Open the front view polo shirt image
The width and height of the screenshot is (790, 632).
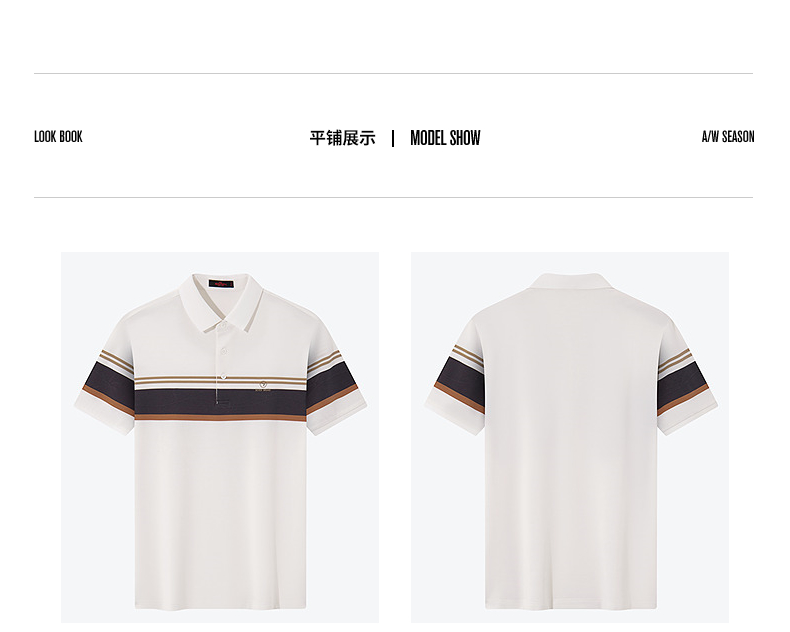click(220, 437)
